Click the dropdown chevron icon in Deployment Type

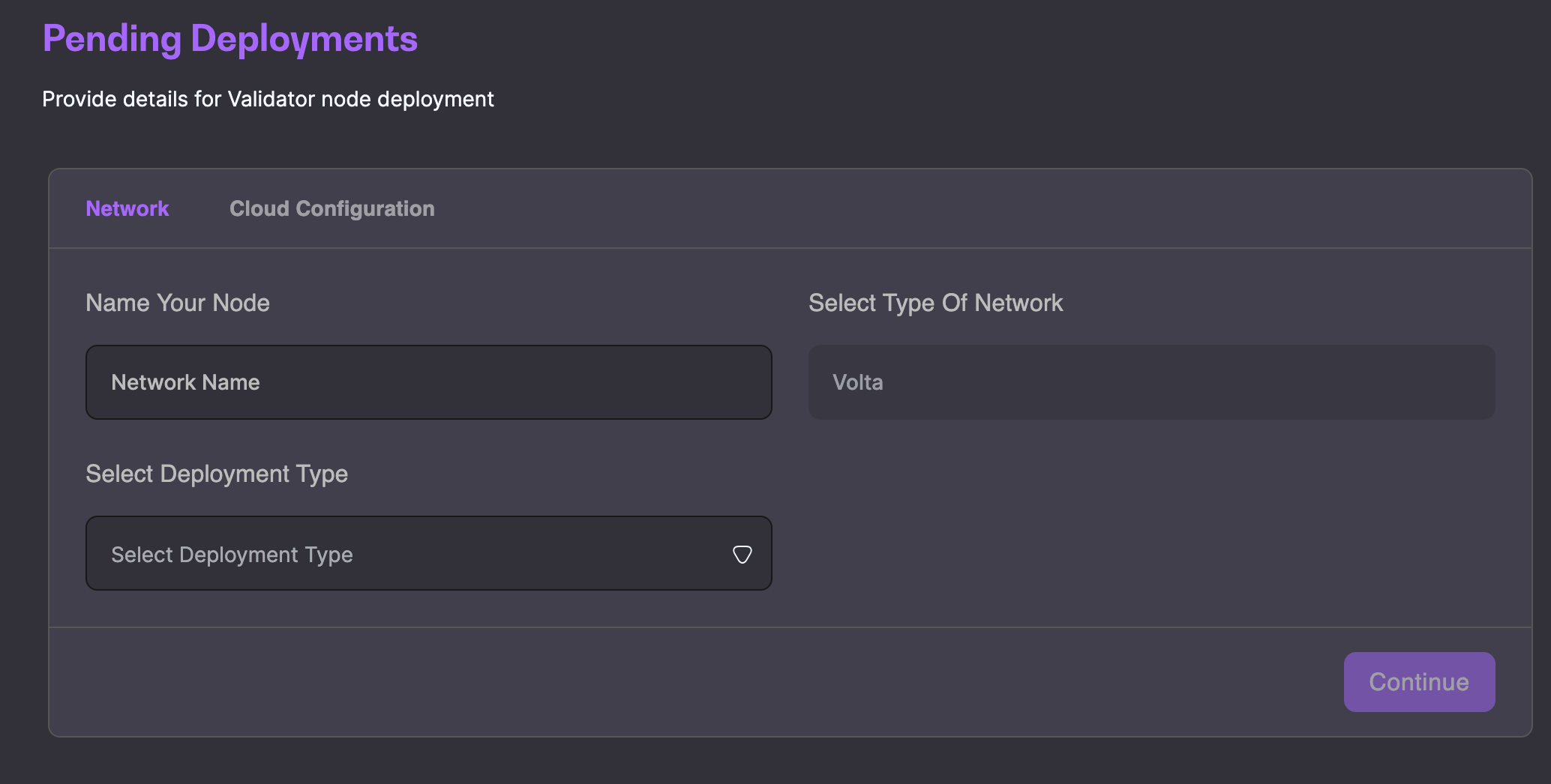coord(742,555)
